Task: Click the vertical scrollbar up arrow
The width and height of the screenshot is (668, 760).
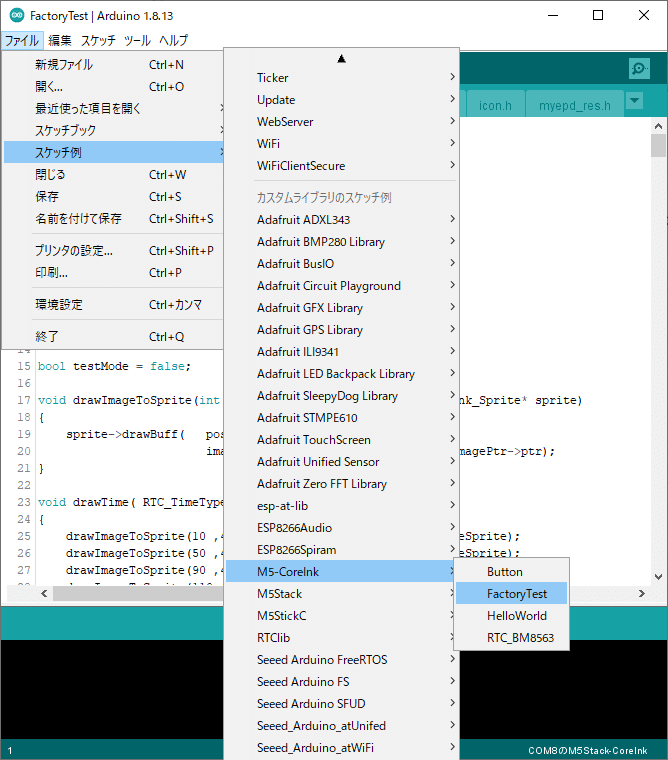Action: tap(658, 126)
